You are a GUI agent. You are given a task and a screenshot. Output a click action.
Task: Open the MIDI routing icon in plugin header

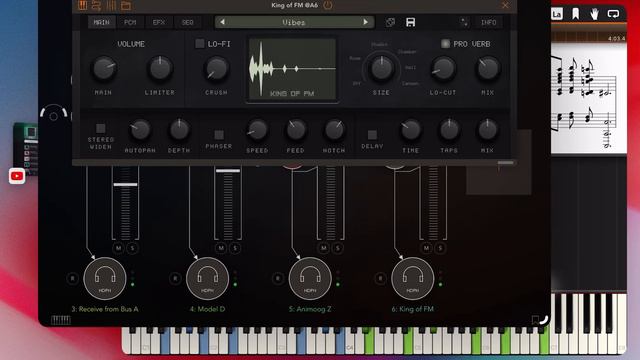[x=96, y=5]
